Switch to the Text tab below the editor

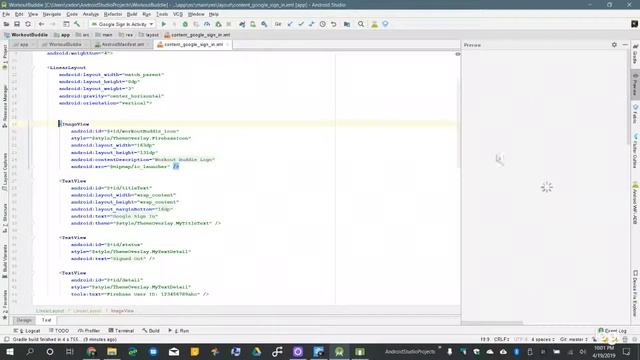coord(47,320)
